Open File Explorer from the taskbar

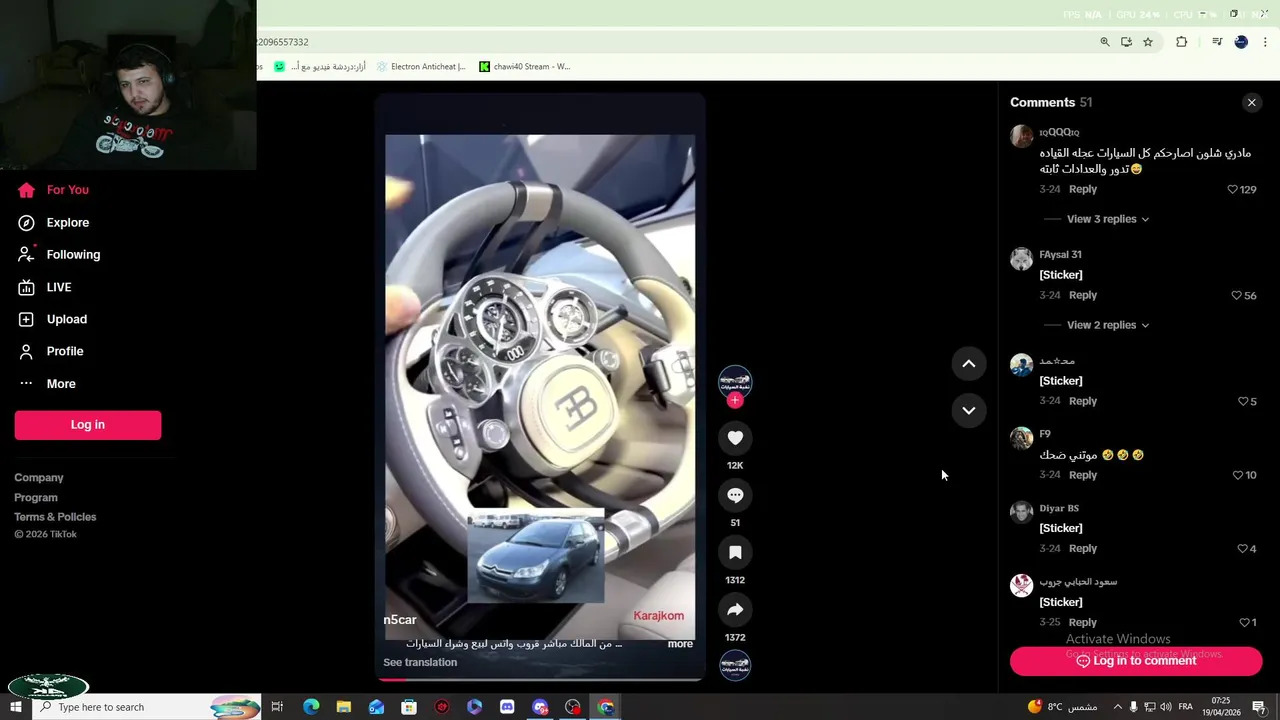click(344, 707)
